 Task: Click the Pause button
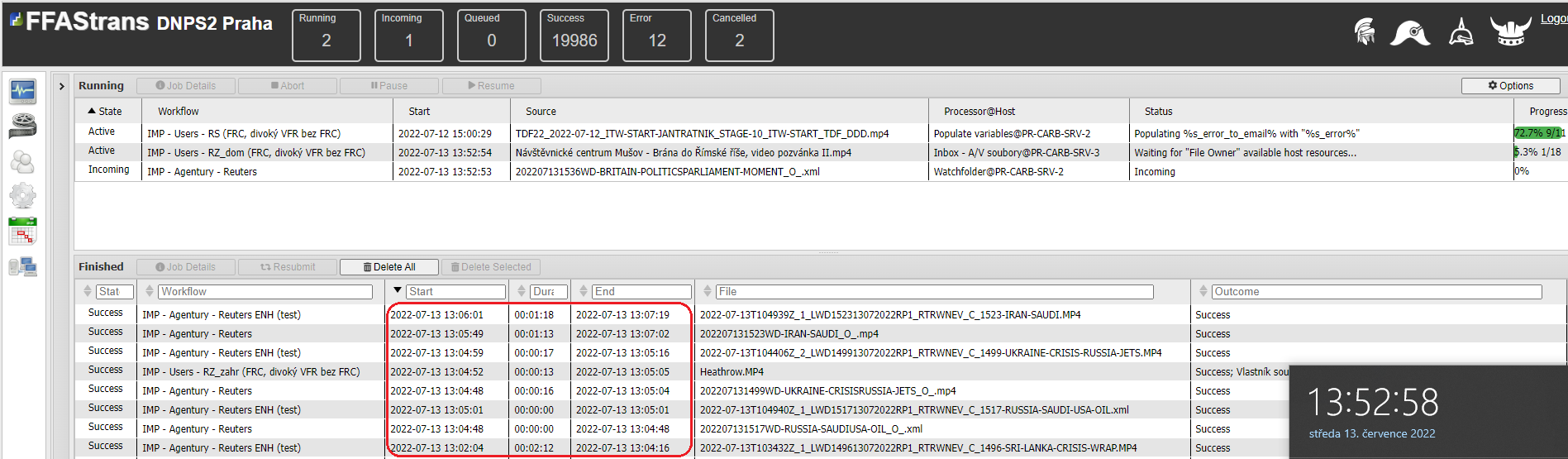coord(389,86)
